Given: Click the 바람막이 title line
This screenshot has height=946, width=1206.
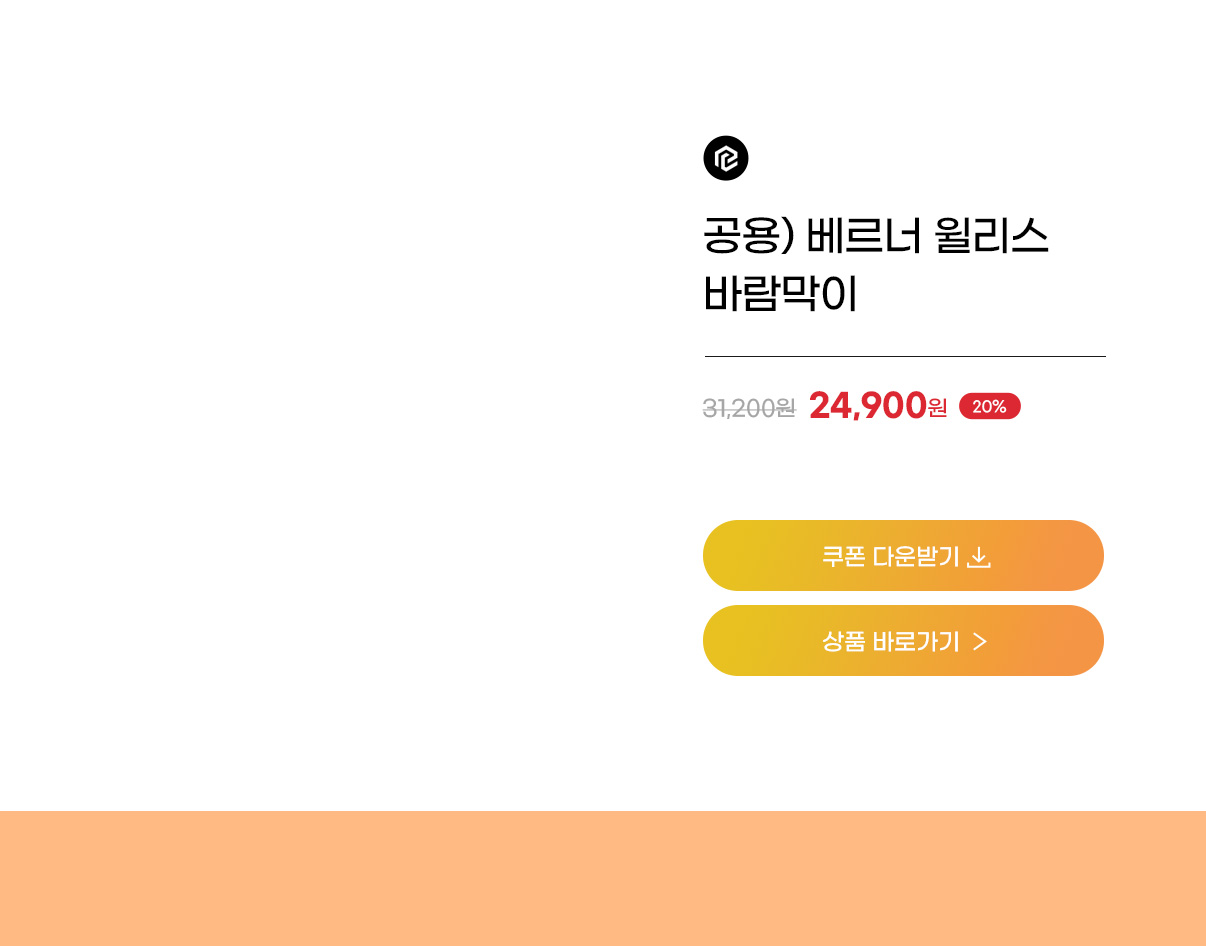Looking at the screenshot, I should pyautogui.click(x=781, y=294).
